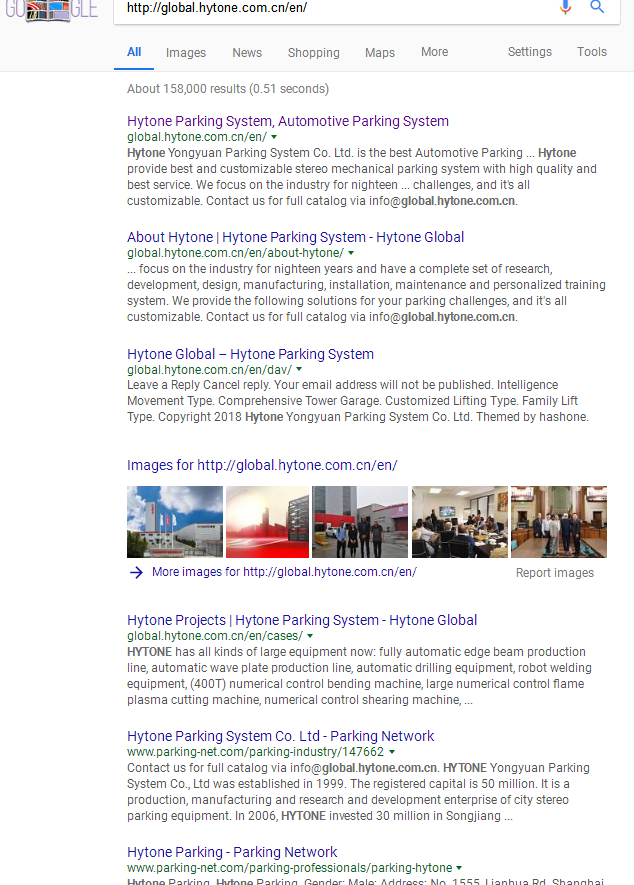
Task: Click the global.hytone.com.cn/en/about-hytone/ green URL
Action: point(235,253)
